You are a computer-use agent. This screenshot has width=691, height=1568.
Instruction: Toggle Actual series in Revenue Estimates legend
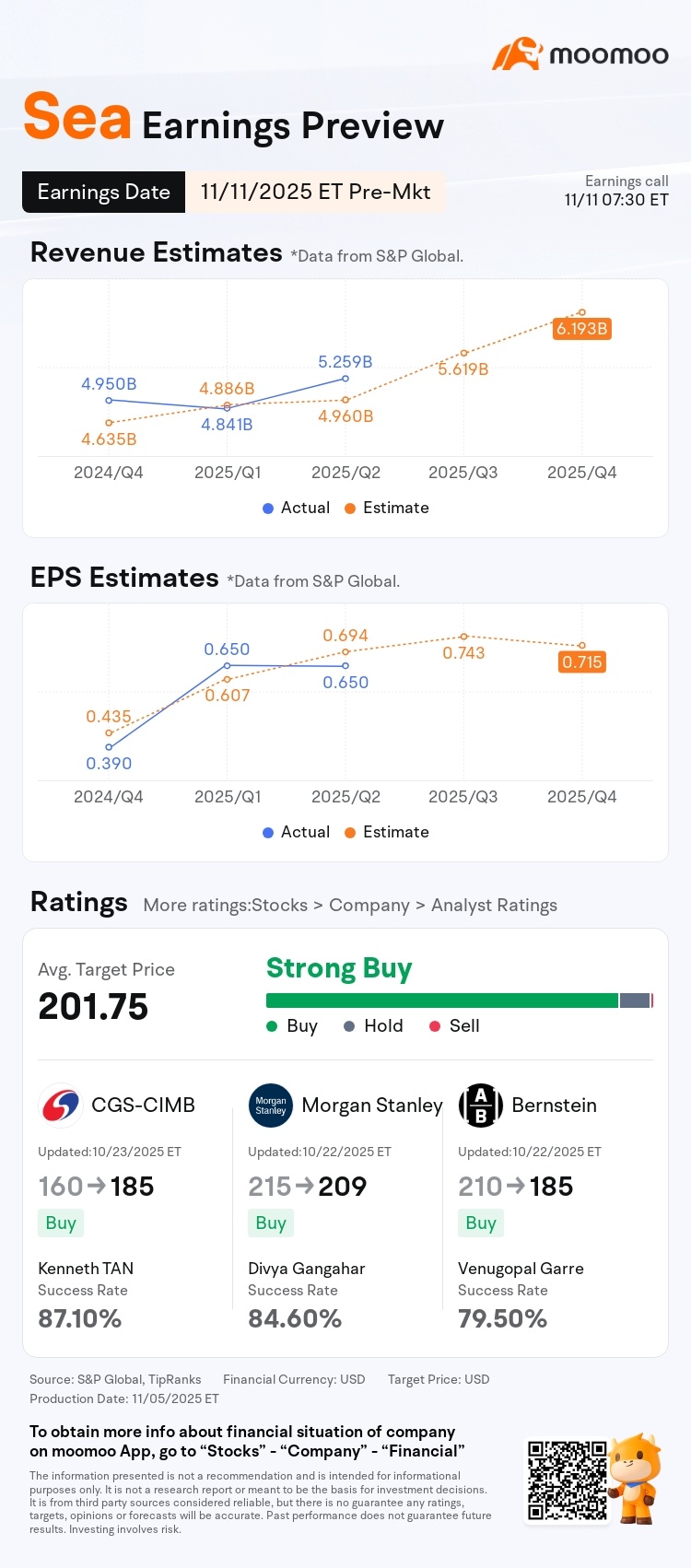[x=296, y=508]
